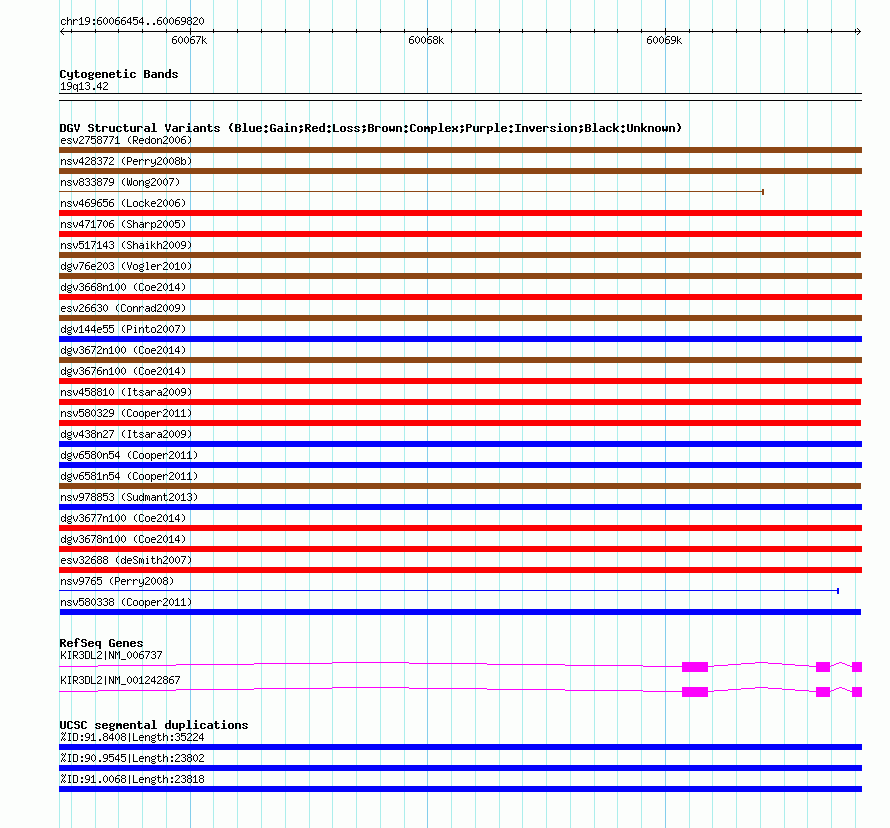The width and height of the screenshot is (890, 828).
Task: Click the %ID:90.9545|Length:23802 duplication label
Action: coord(132,758)
